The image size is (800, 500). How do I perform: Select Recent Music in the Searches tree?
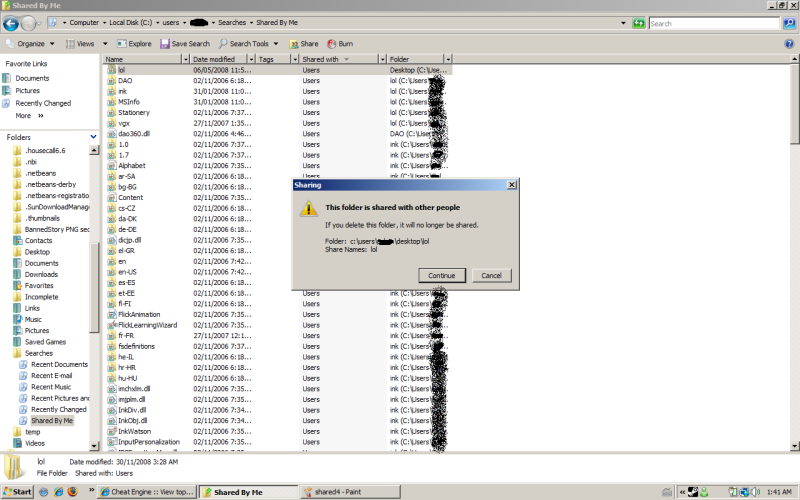(x=51, y=387)
